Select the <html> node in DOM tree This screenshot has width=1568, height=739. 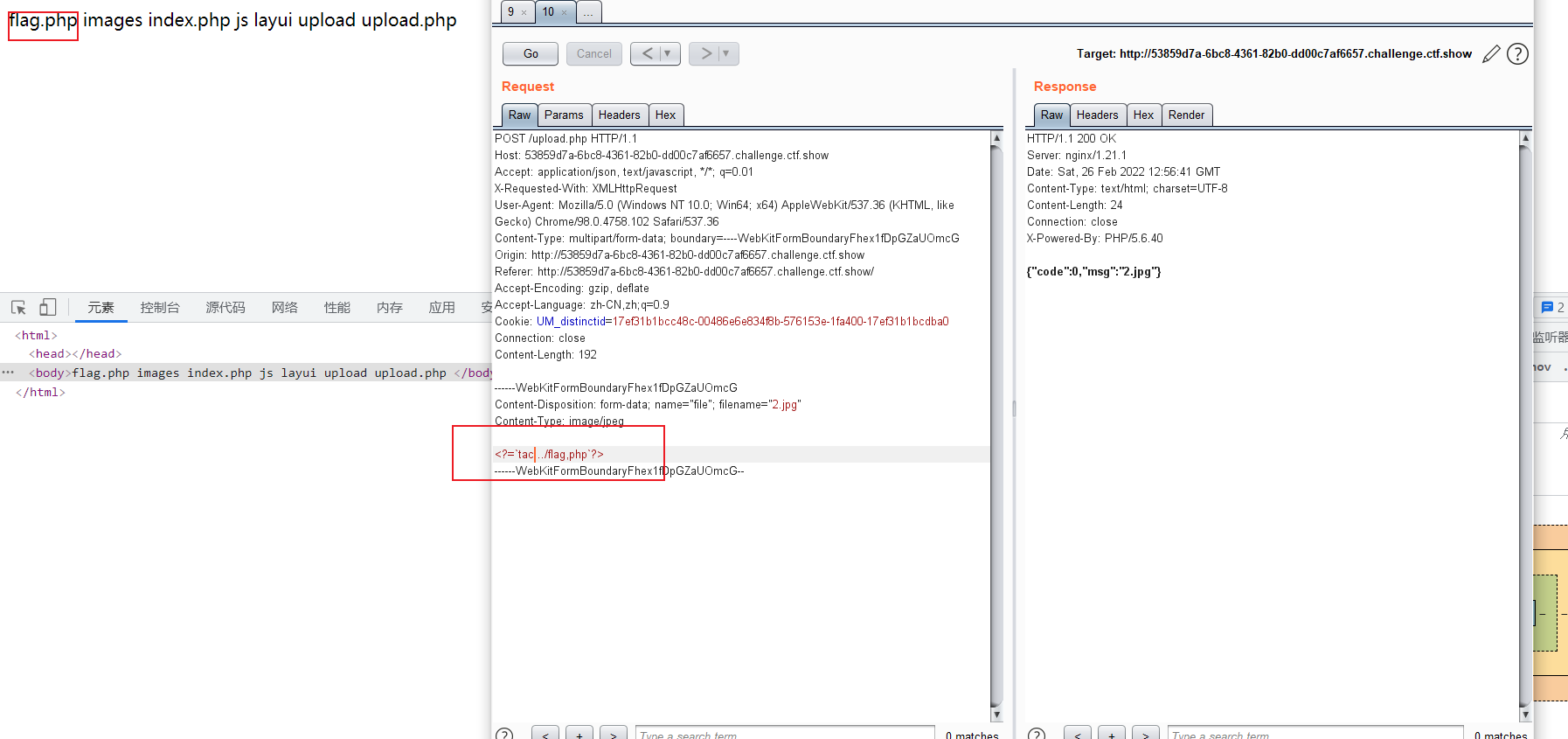(36, 335)
